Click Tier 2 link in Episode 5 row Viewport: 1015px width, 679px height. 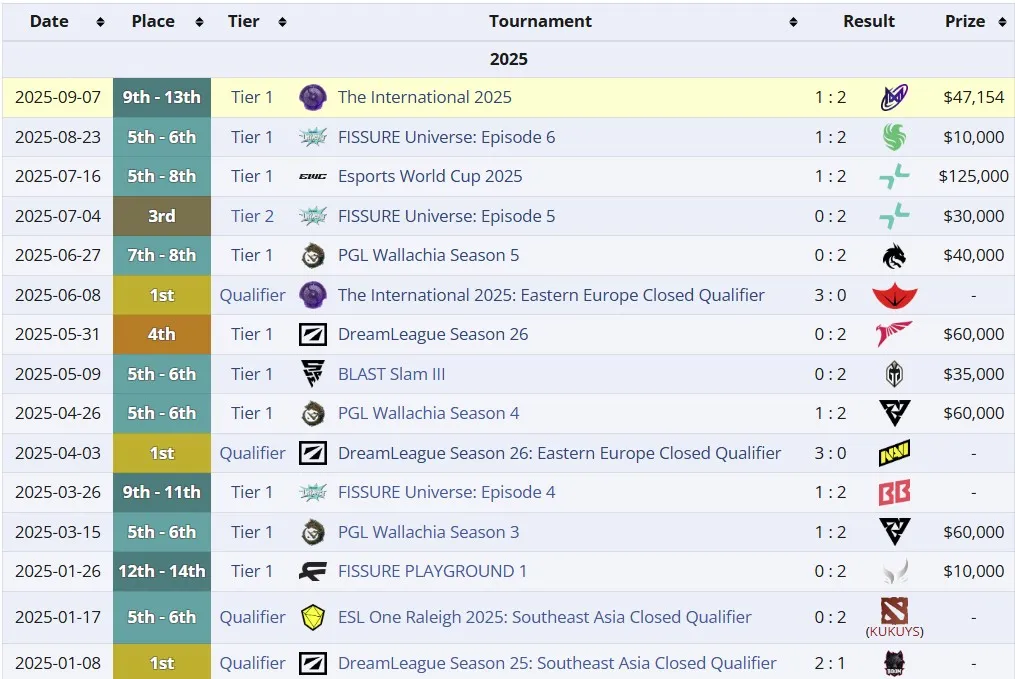252,216
